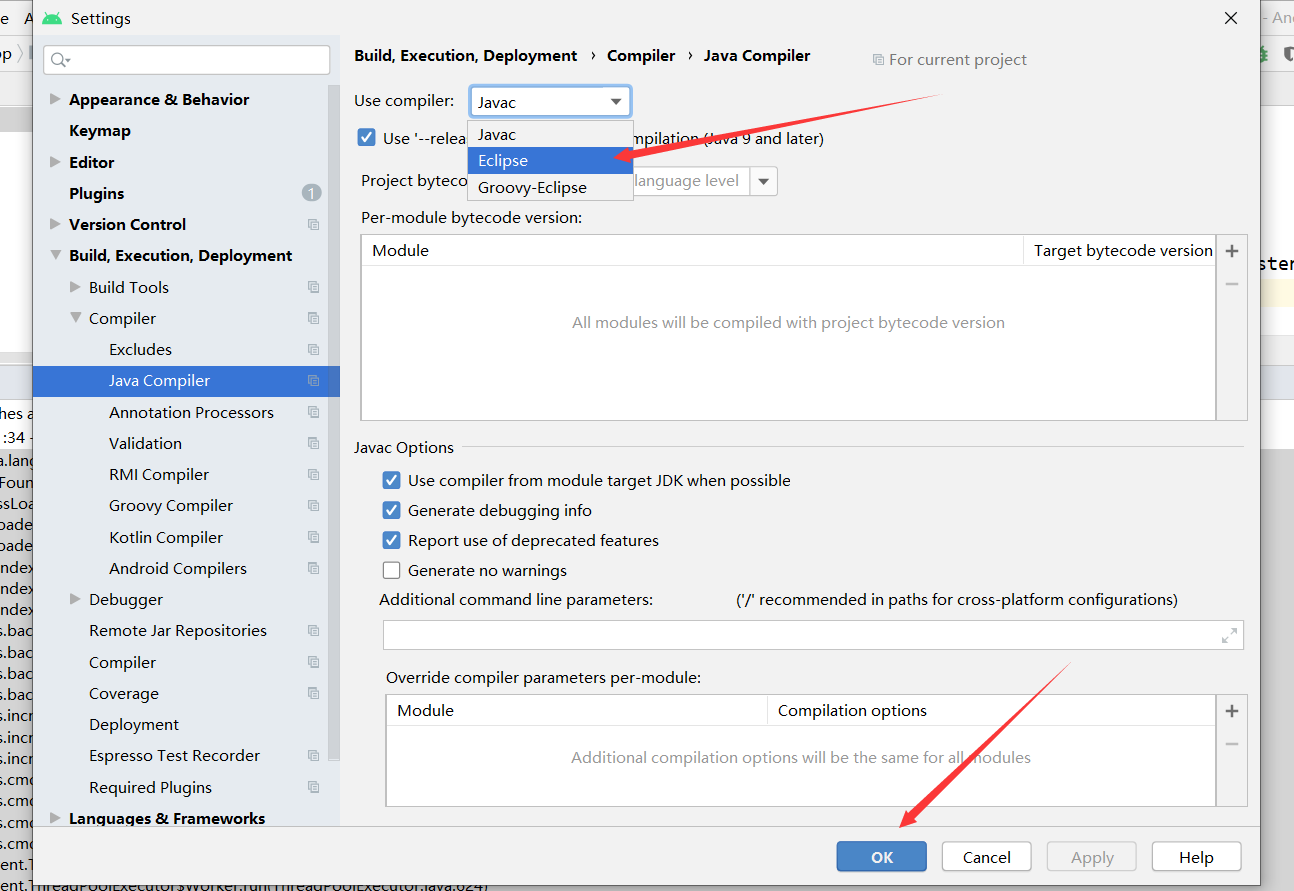Click project-level icon beside Remote Jar Repositories
This screenshot has width=1294, height=891.
[x=313, y=630]
